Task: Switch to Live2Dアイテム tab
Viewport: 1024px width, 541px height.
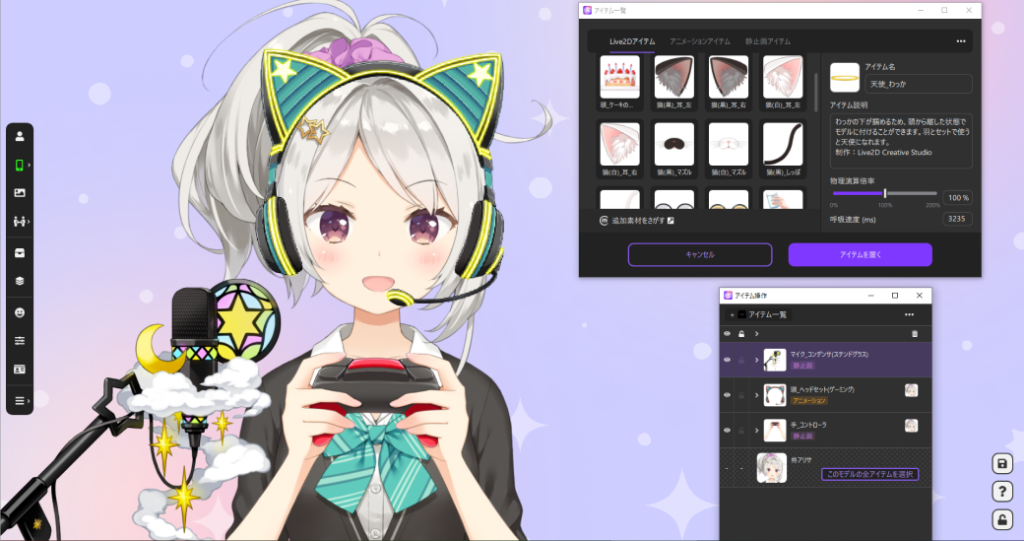Action: tap(632, 41)
